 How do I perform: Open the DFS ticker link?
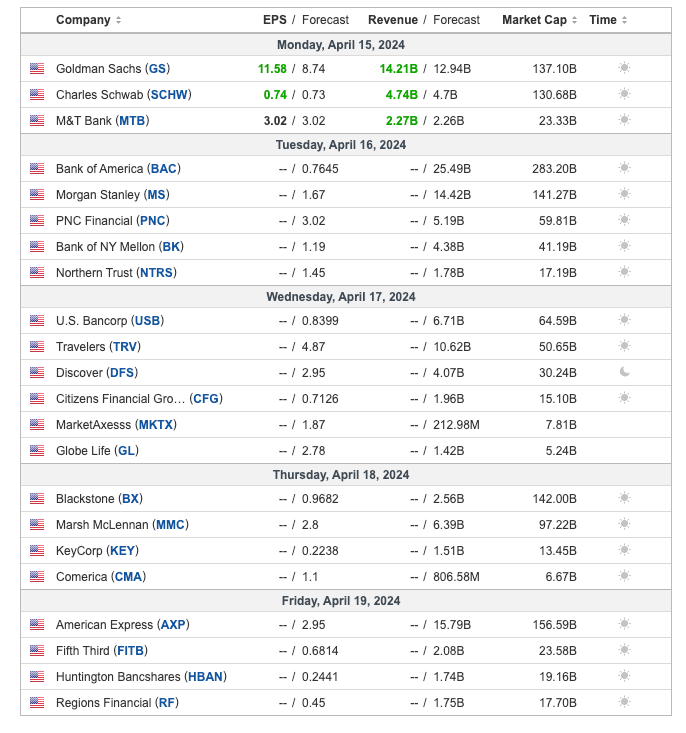tap(122, 373)
